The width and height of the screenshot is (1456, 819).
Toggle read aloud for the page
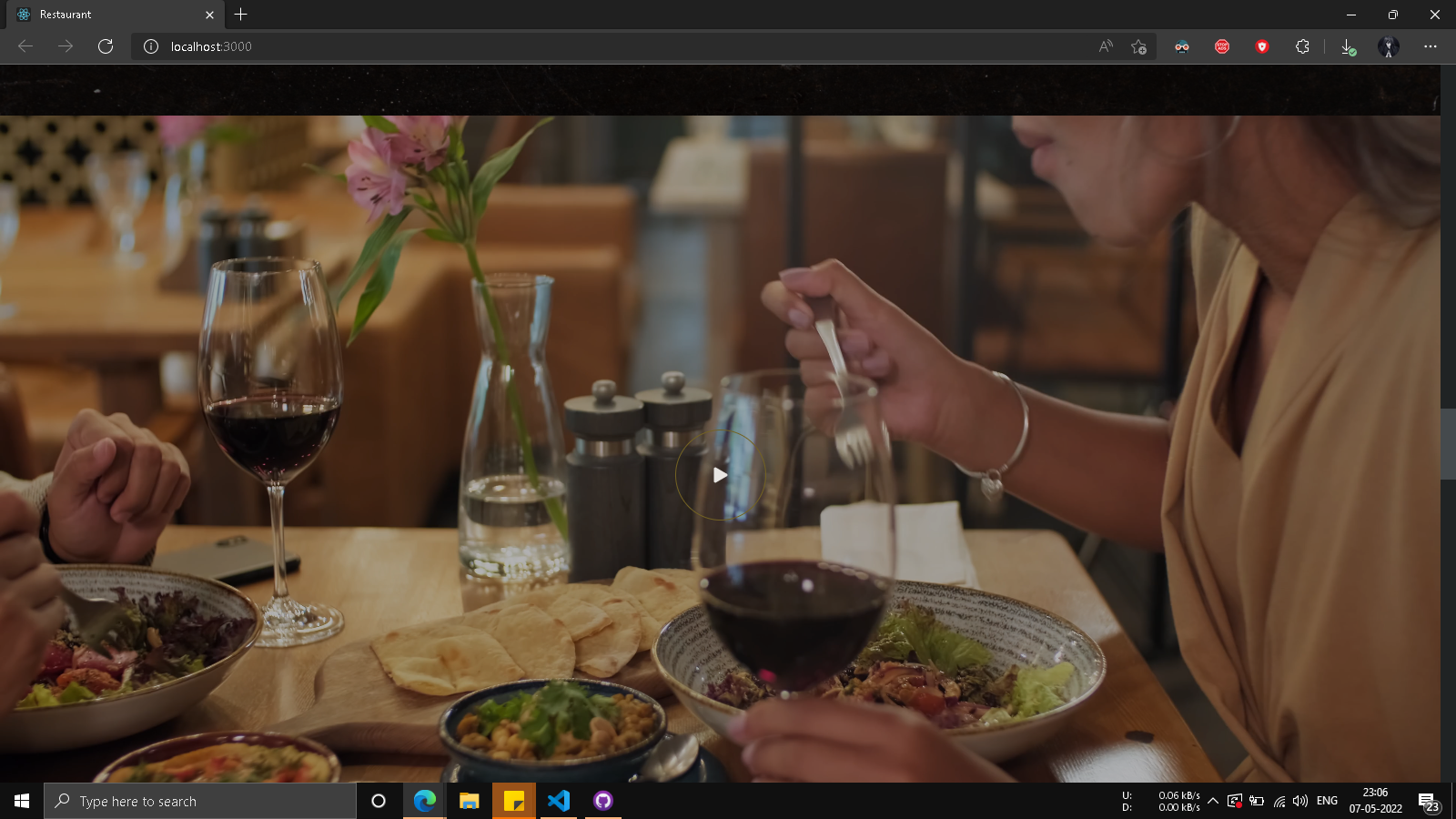(1104, 46)
